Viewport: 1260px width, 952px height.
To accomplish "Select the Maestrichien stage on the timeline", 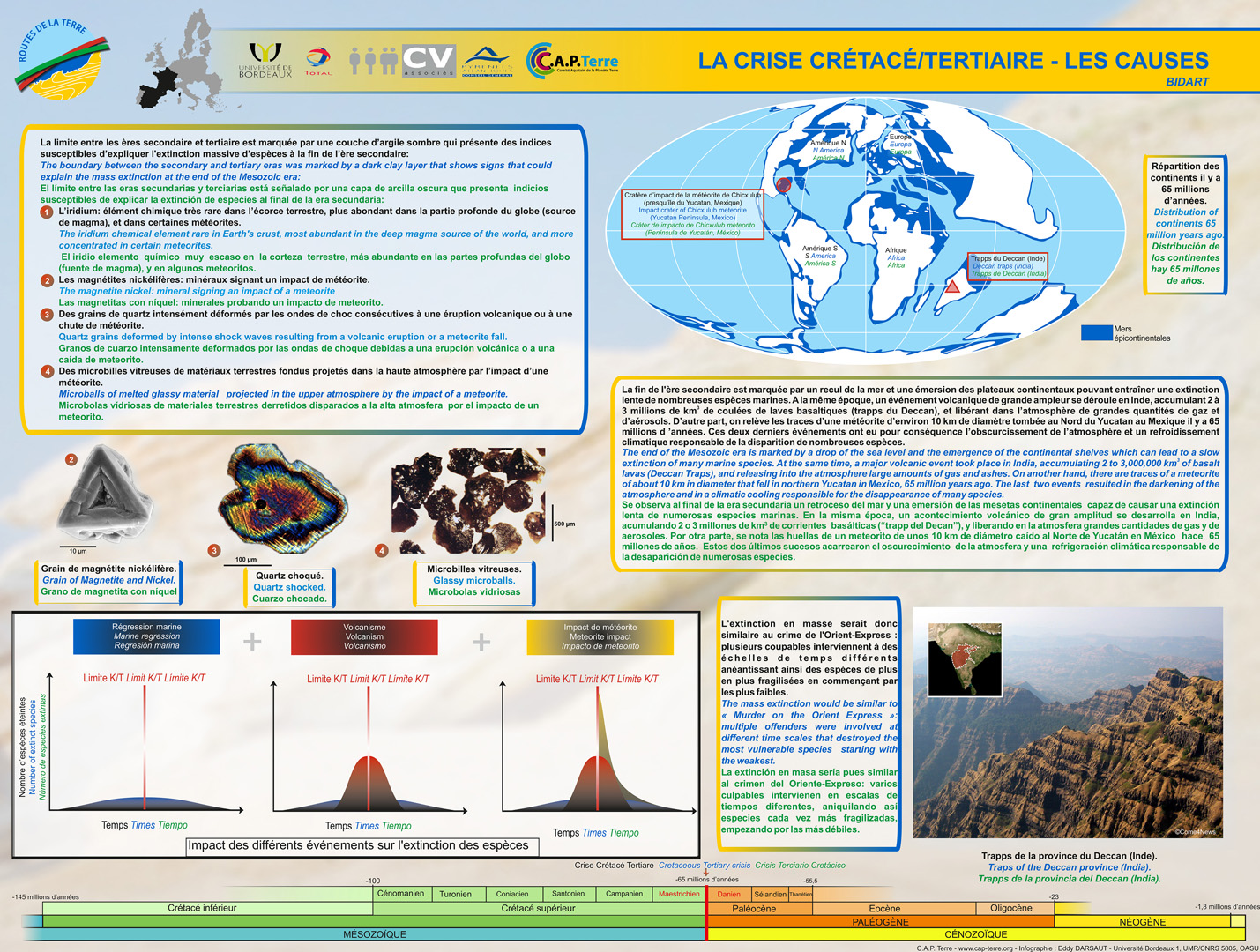I will click(x=679, y=894).
